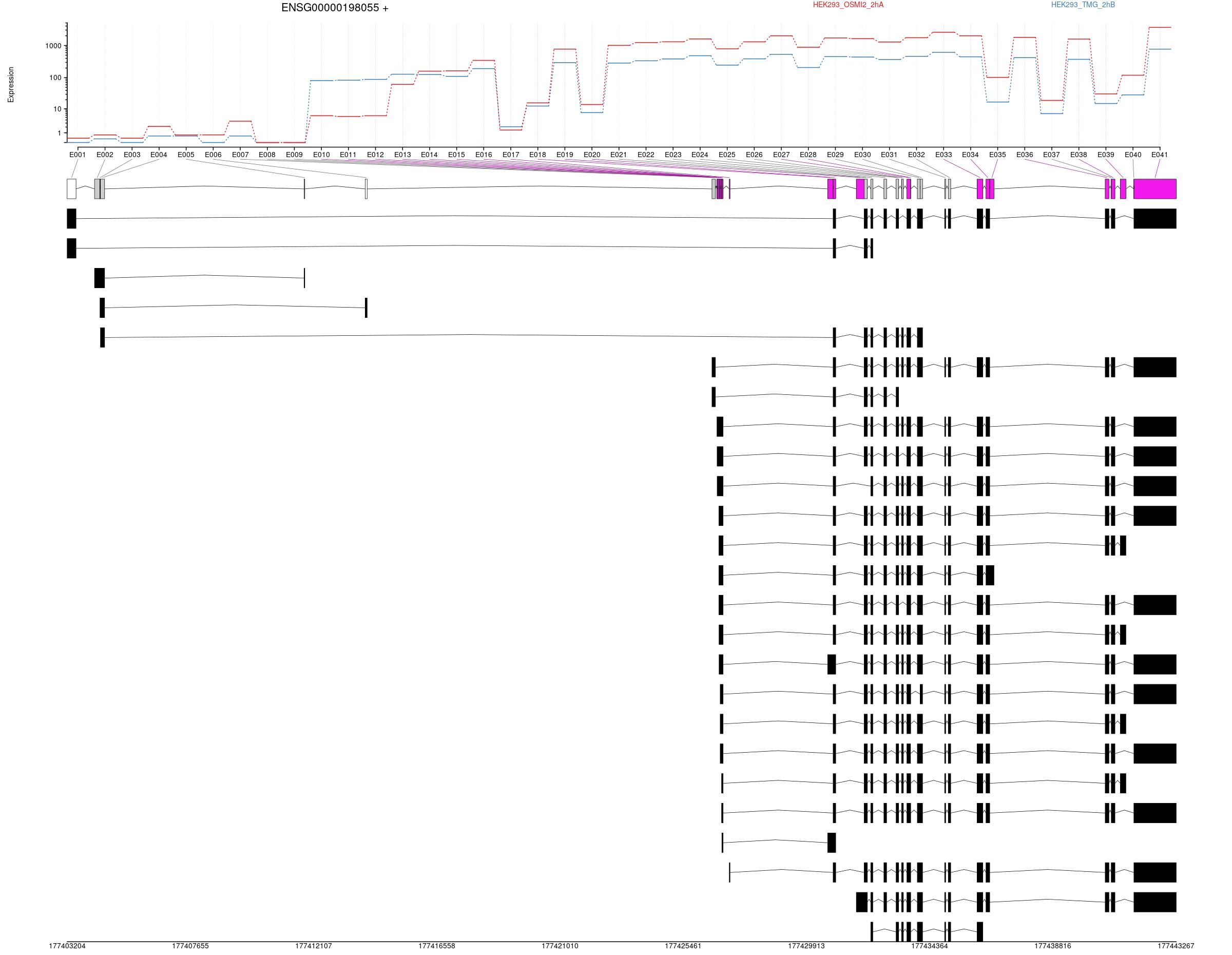Image resolution: width=1232 pixels, height=955 pixels.
Task: Click exon label E017
Action: point(511,155)
